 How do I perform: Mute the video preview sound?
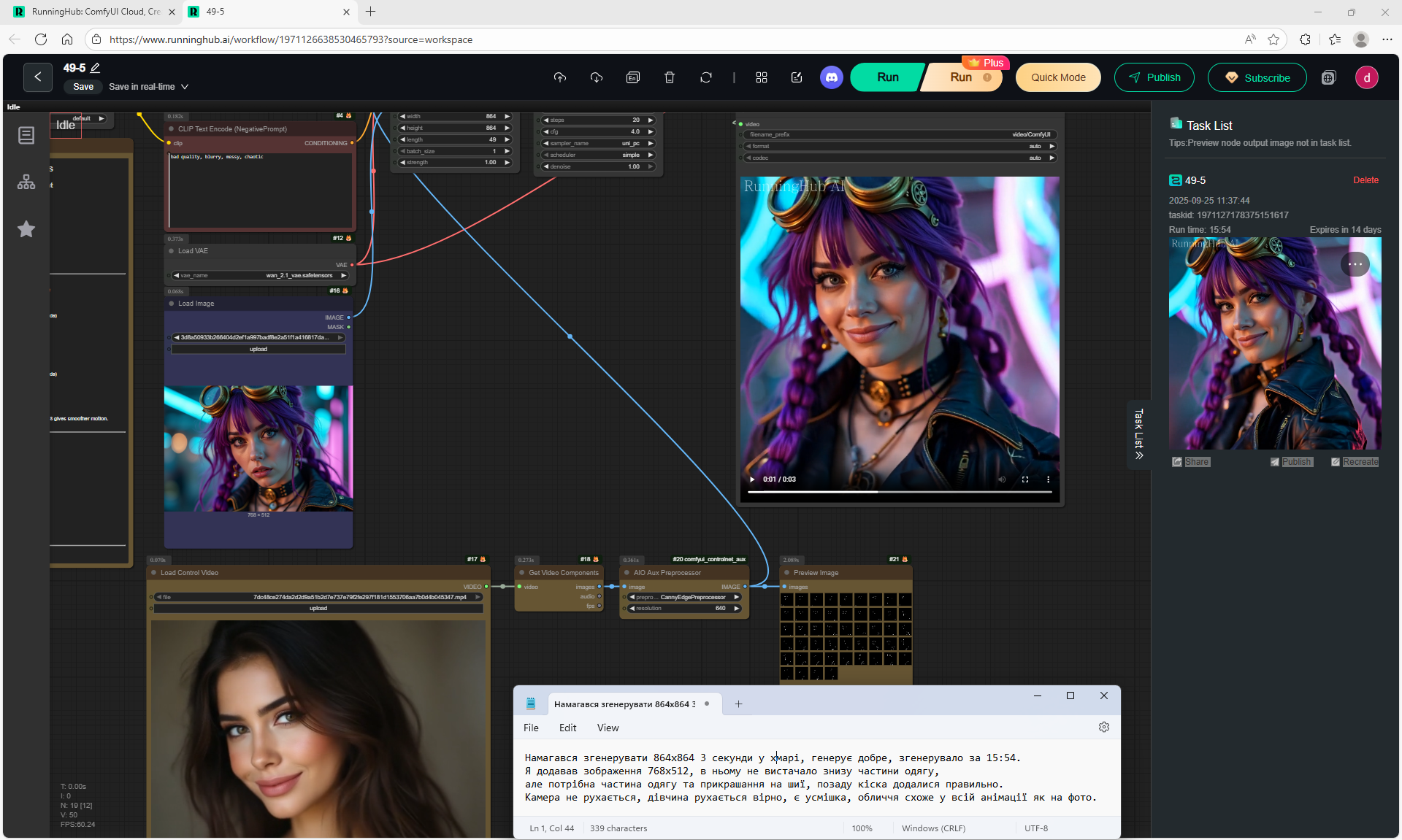click(1002, 479)
